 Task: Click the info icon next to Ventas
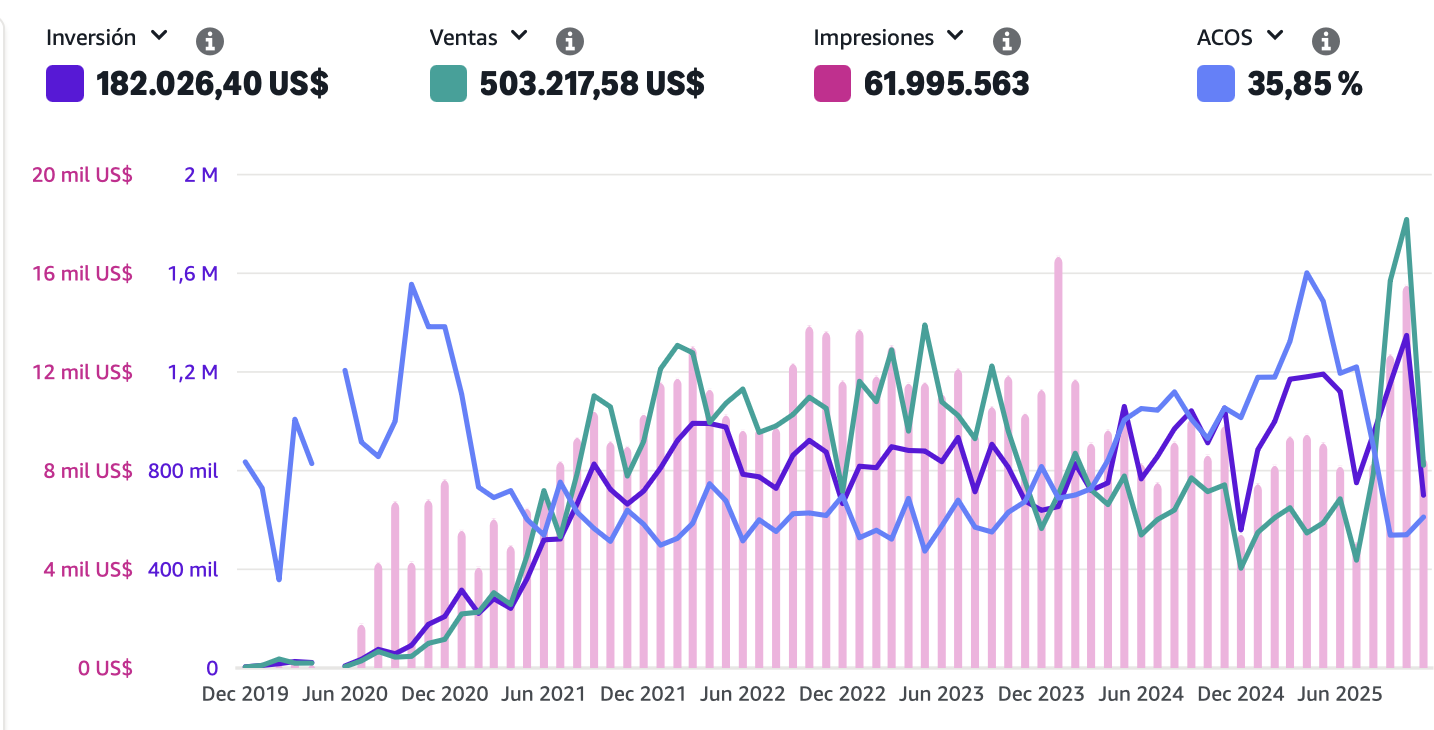coord(569,41)
